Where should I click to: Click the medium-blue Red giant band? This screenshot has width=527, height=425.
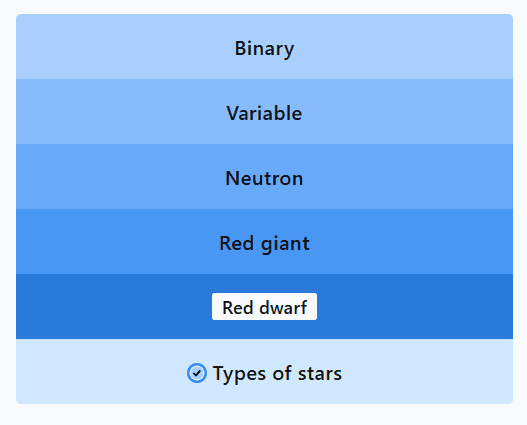pyautogui.click(x=264, y=241)
